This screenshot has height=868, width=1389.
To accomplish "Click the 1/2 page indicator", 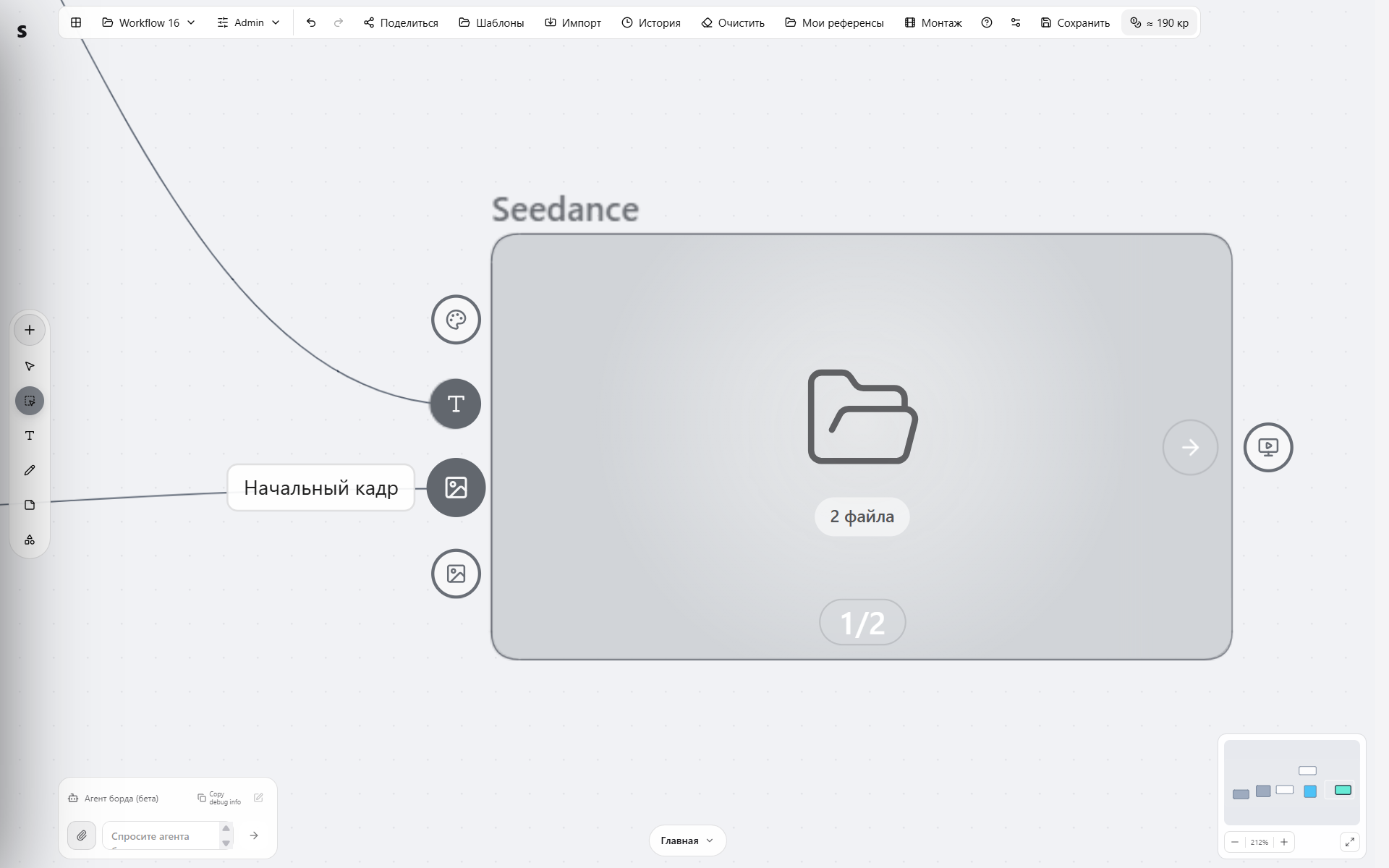I will [x=862, y=623].
